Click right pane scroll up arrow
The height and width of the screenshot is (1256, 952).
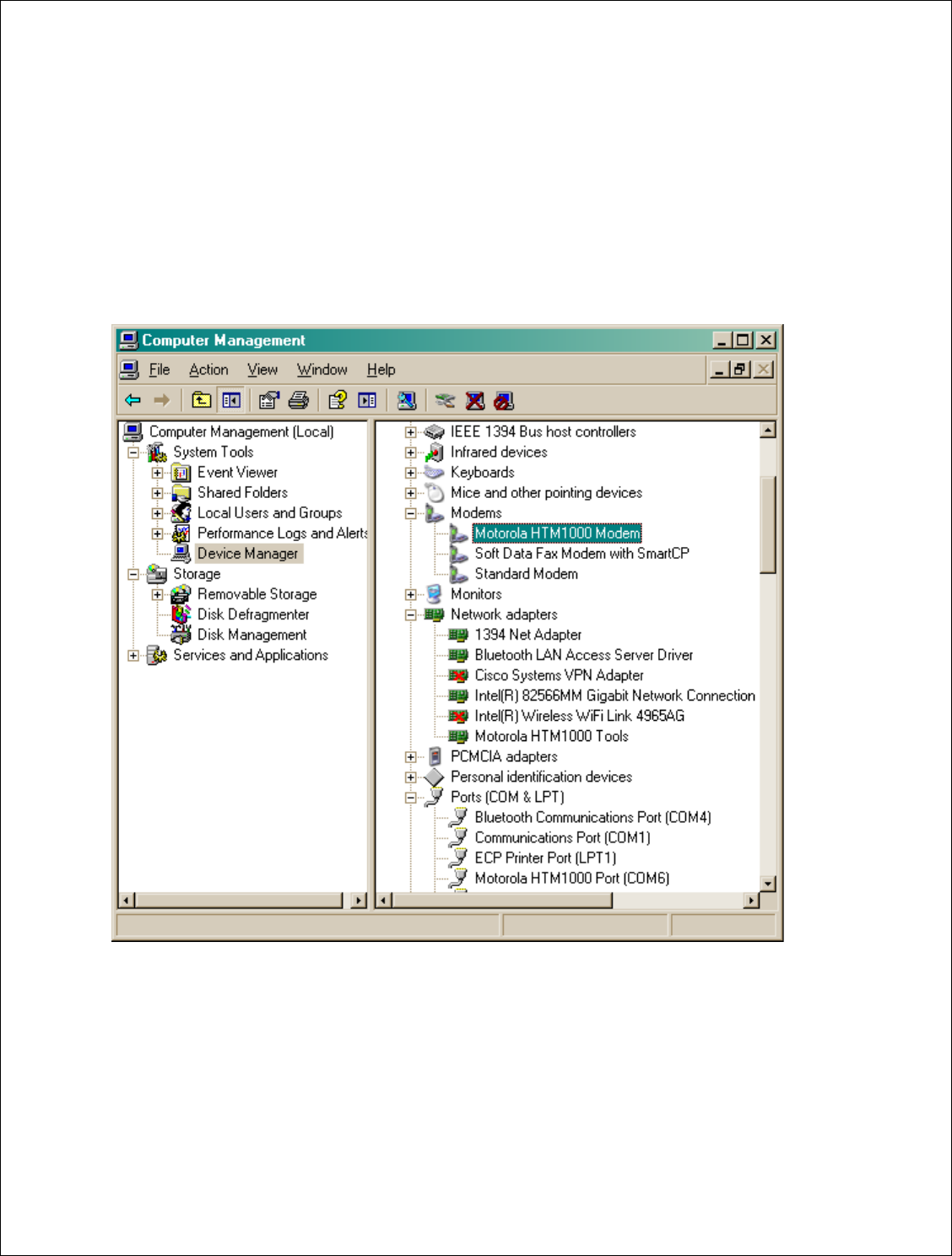click(768, 430)
